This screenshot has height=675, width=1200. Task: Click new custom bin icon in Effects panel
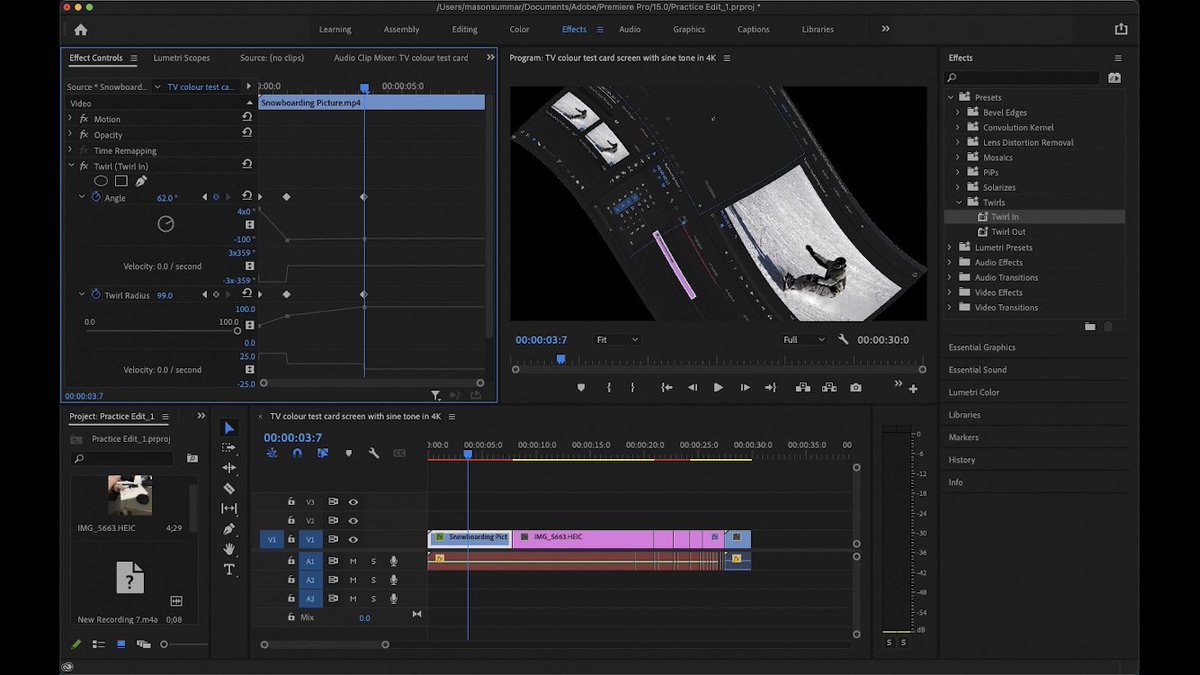(1090, 327)
